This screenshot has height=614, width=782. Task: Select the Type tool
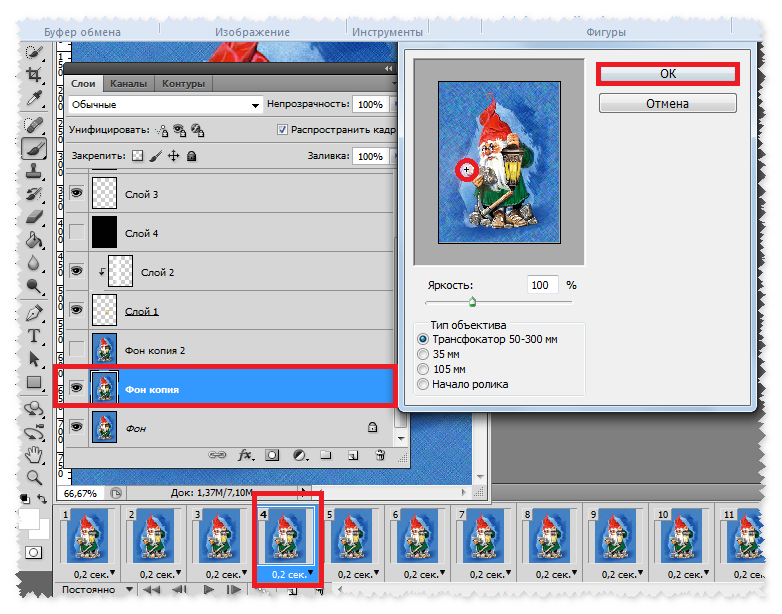click(x=34, y=336)
